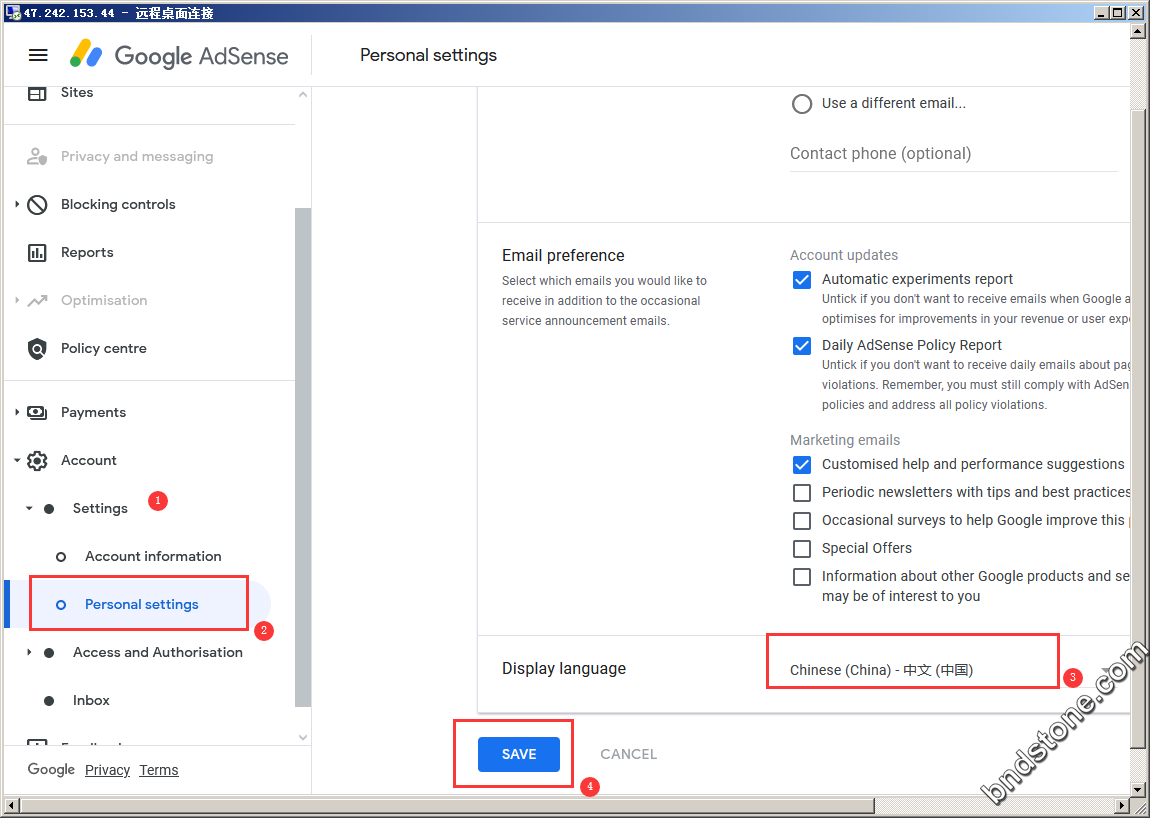Viewport: 1150px width, 818px height.
Task: Click remote desktop title bar icon
Action: click(x=12, y=12)
